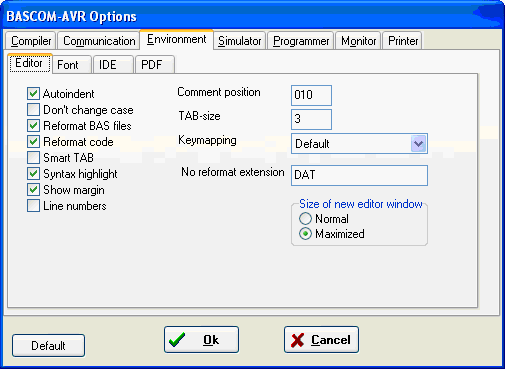Click the Cancel button
The image size is (505, 369).
321,340
